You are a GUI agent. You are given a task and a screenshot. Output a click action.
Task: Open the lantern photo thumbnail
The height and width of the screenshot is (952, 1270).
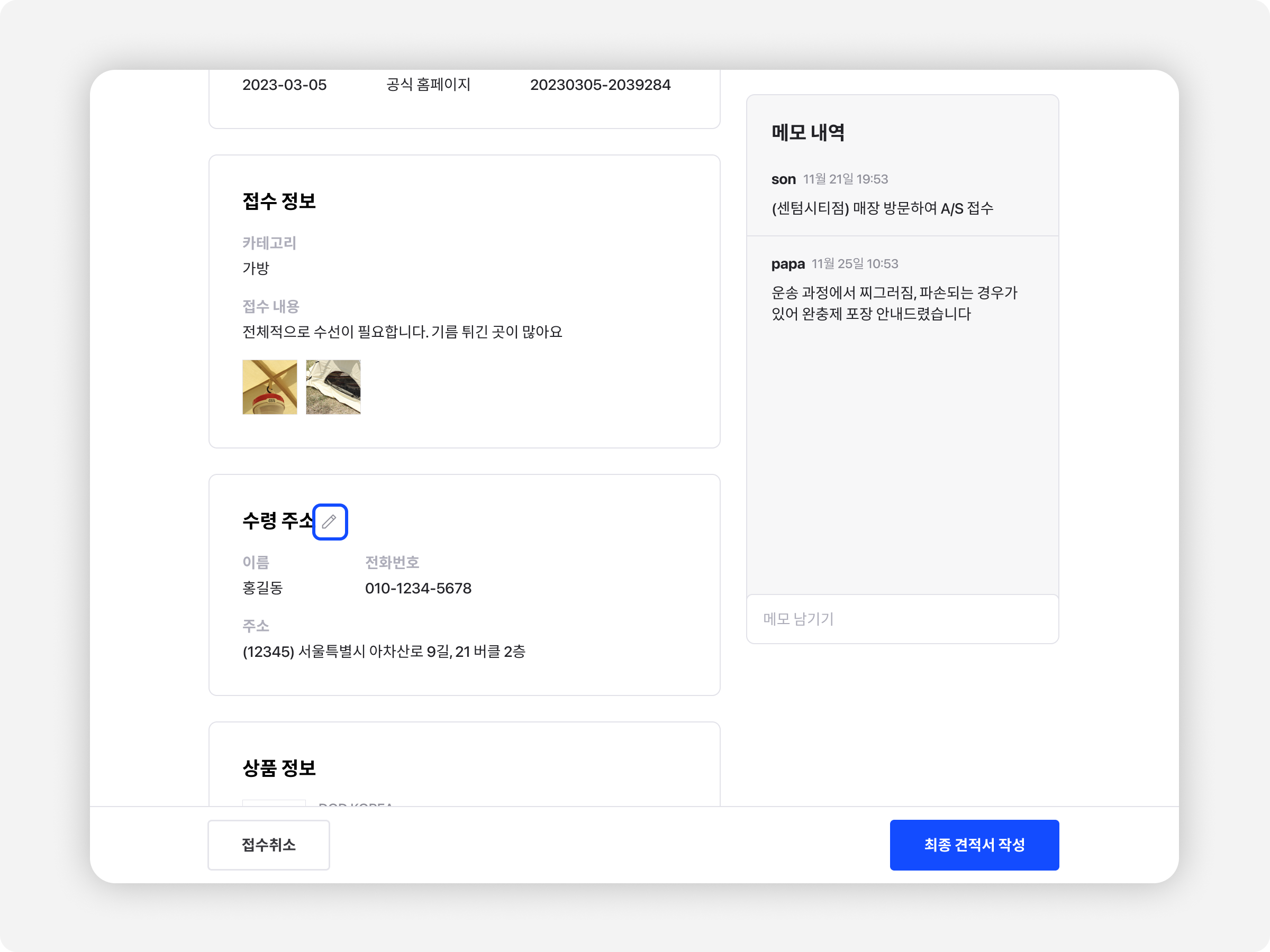270,387
